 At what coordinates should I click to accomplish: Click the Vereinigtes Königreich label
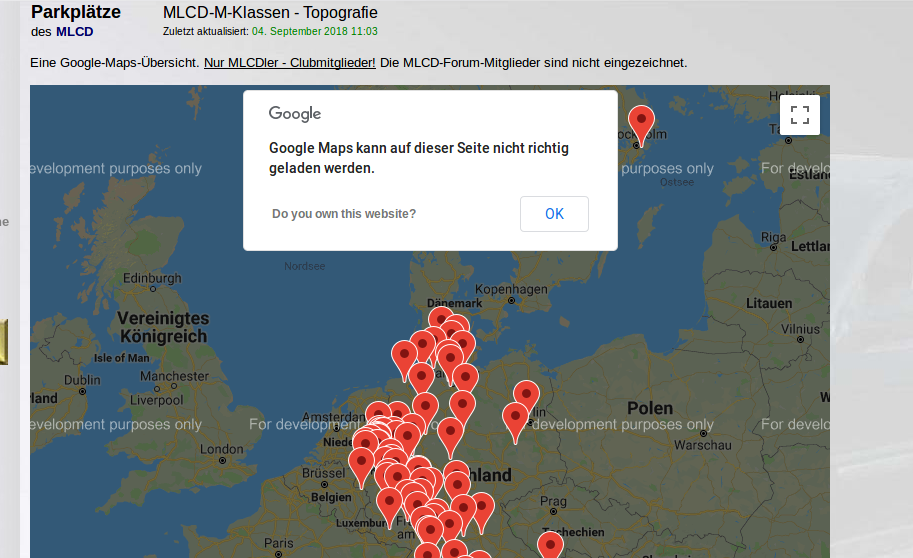pyautogui.click(x=163, y=327)
